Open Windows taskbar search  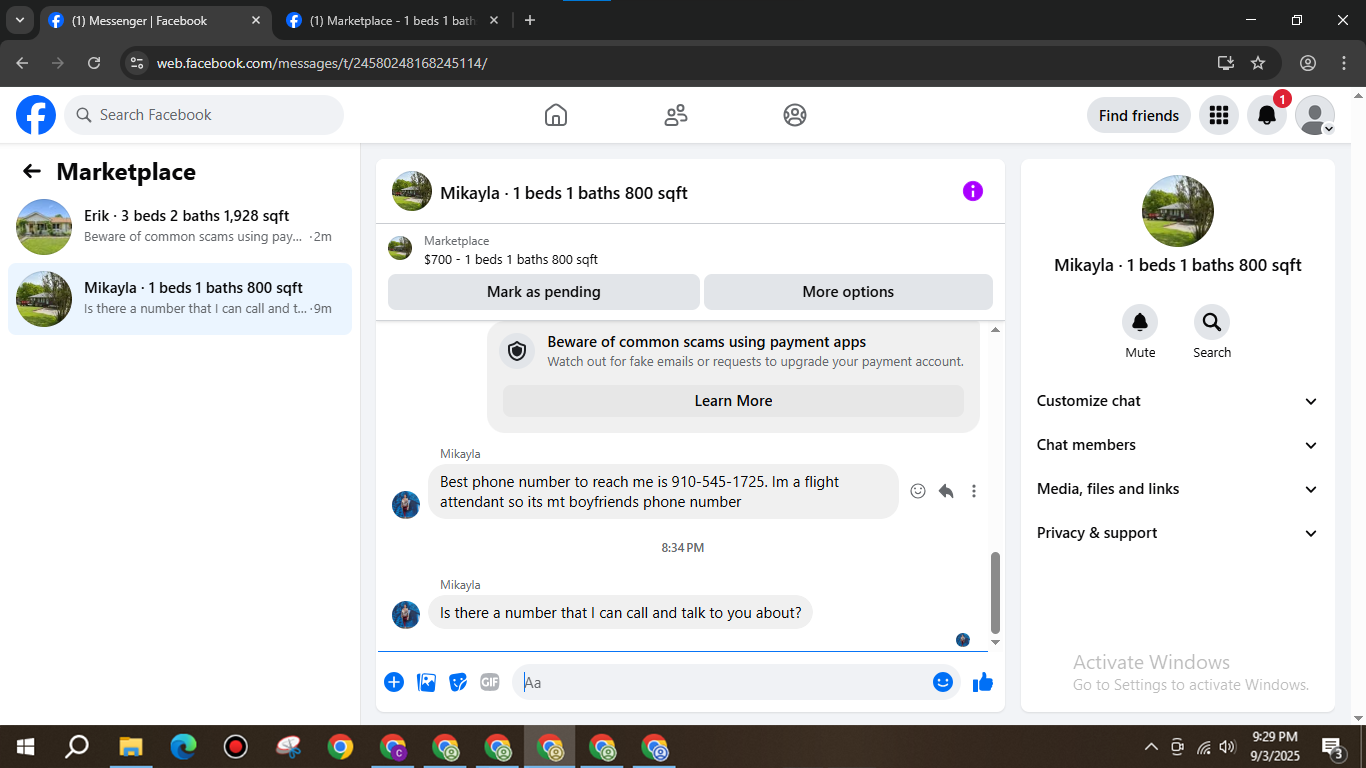[77, 747]
